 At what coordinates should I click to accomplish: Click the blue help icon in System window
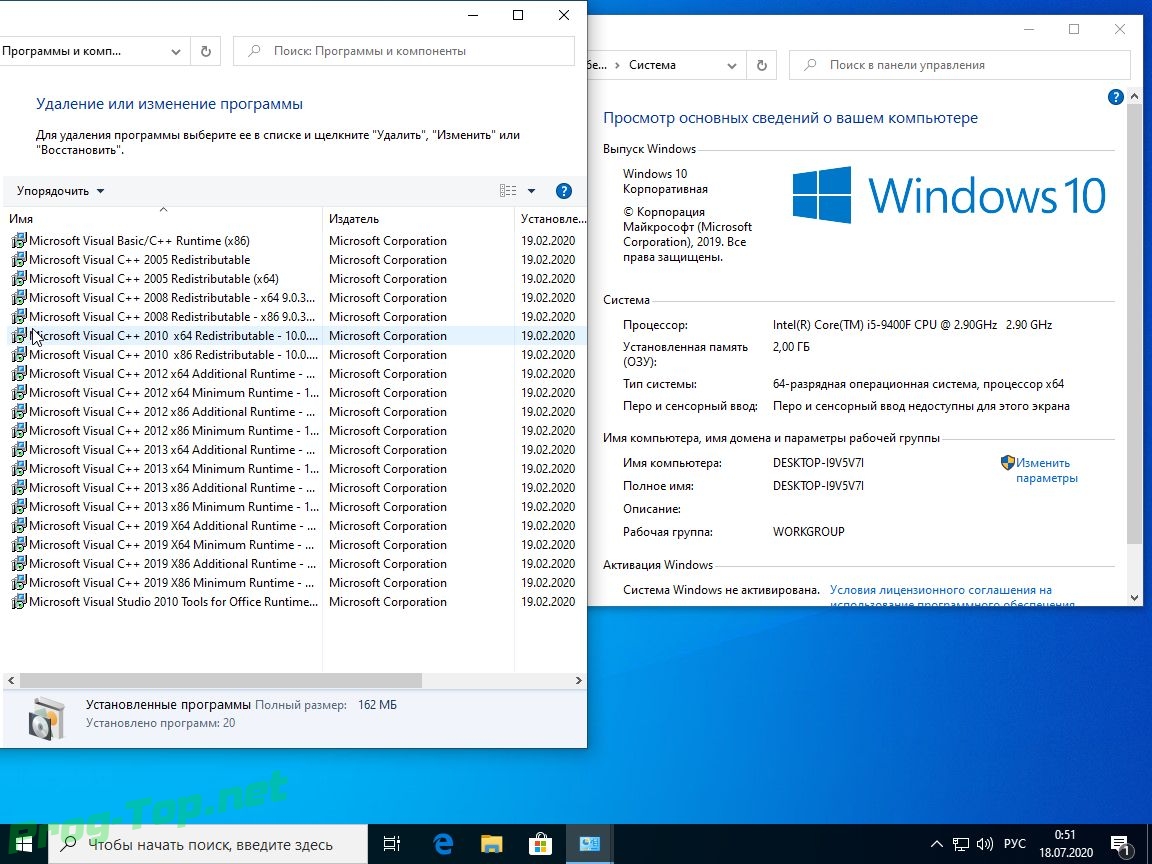tap(1116, 97)
